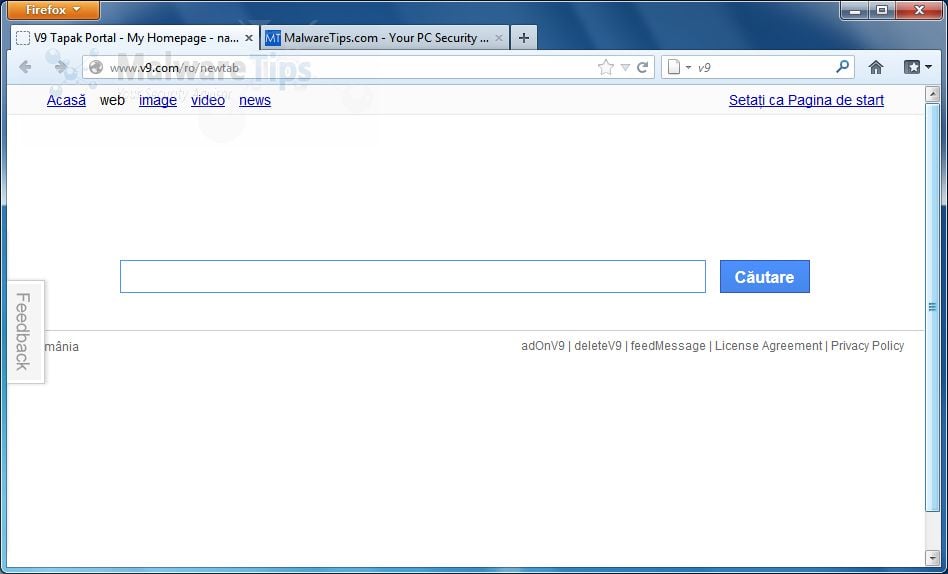Click Setați ca Pagina de start link
948x574 pixels.
[806, 100]
